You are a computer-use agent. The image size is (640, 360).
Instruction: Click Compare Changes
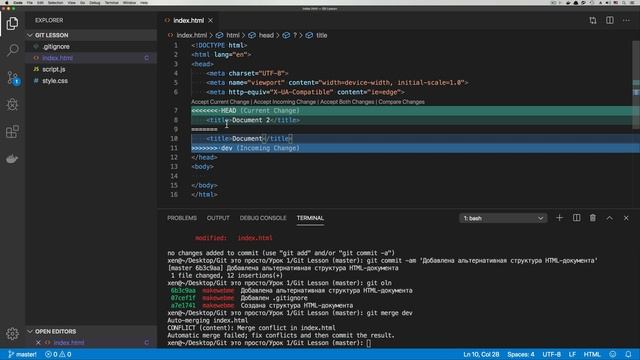(402, 102)
